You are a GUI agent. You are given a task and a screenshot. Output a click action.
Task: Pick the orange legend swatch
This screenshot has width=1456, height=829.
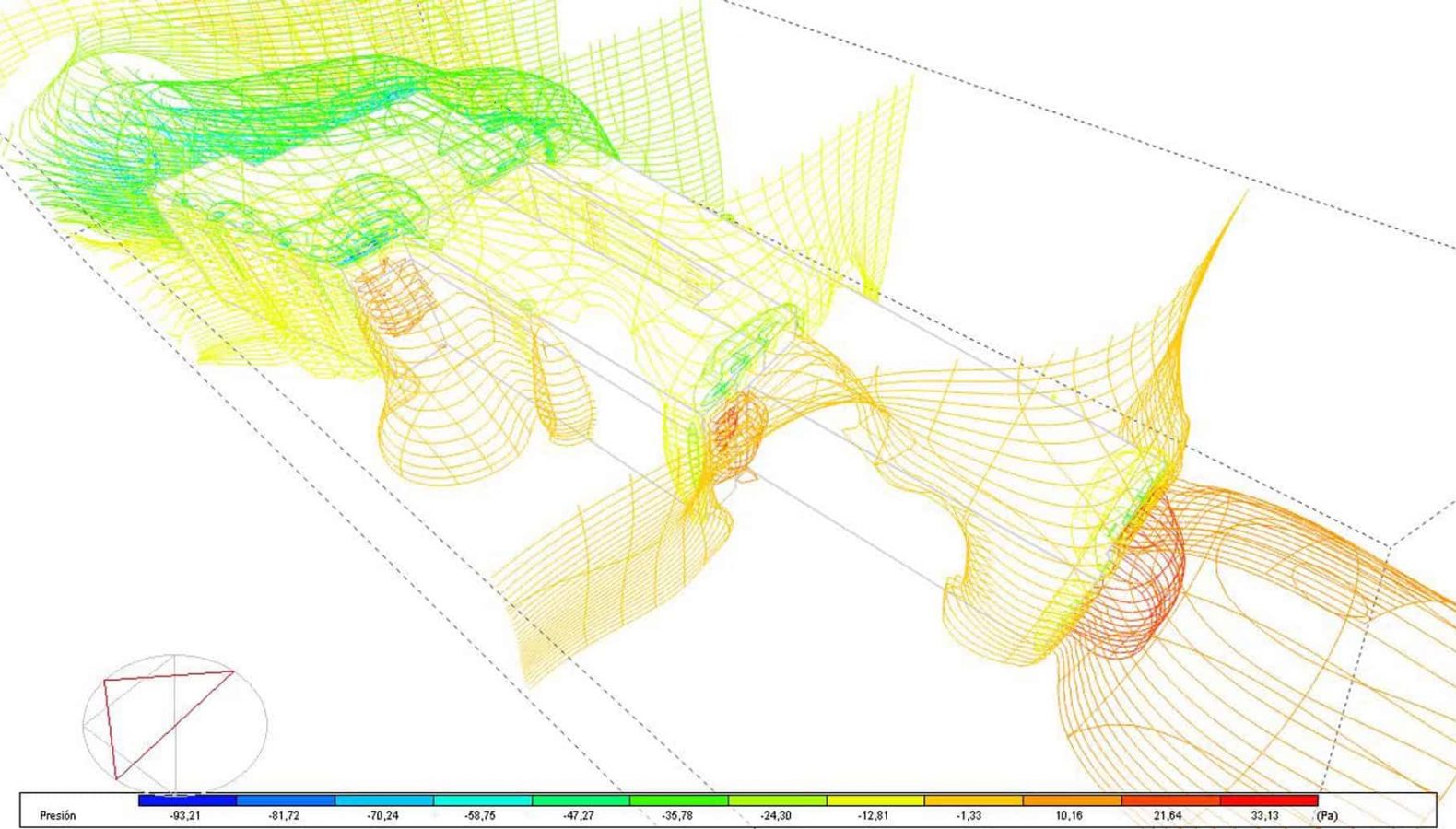coord(1072,800)
